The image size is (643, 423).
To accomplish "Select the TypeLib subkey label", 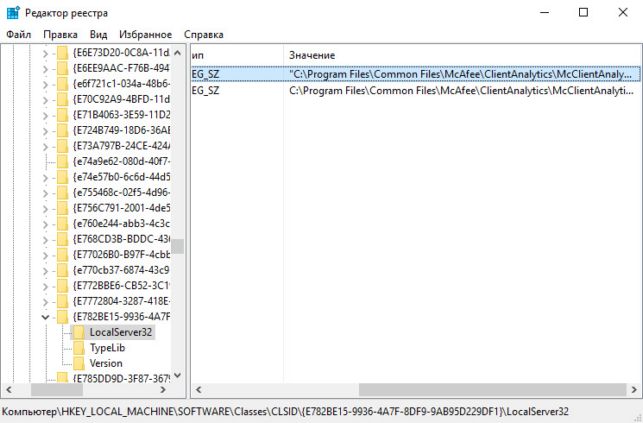I will (x=107, y=348).
